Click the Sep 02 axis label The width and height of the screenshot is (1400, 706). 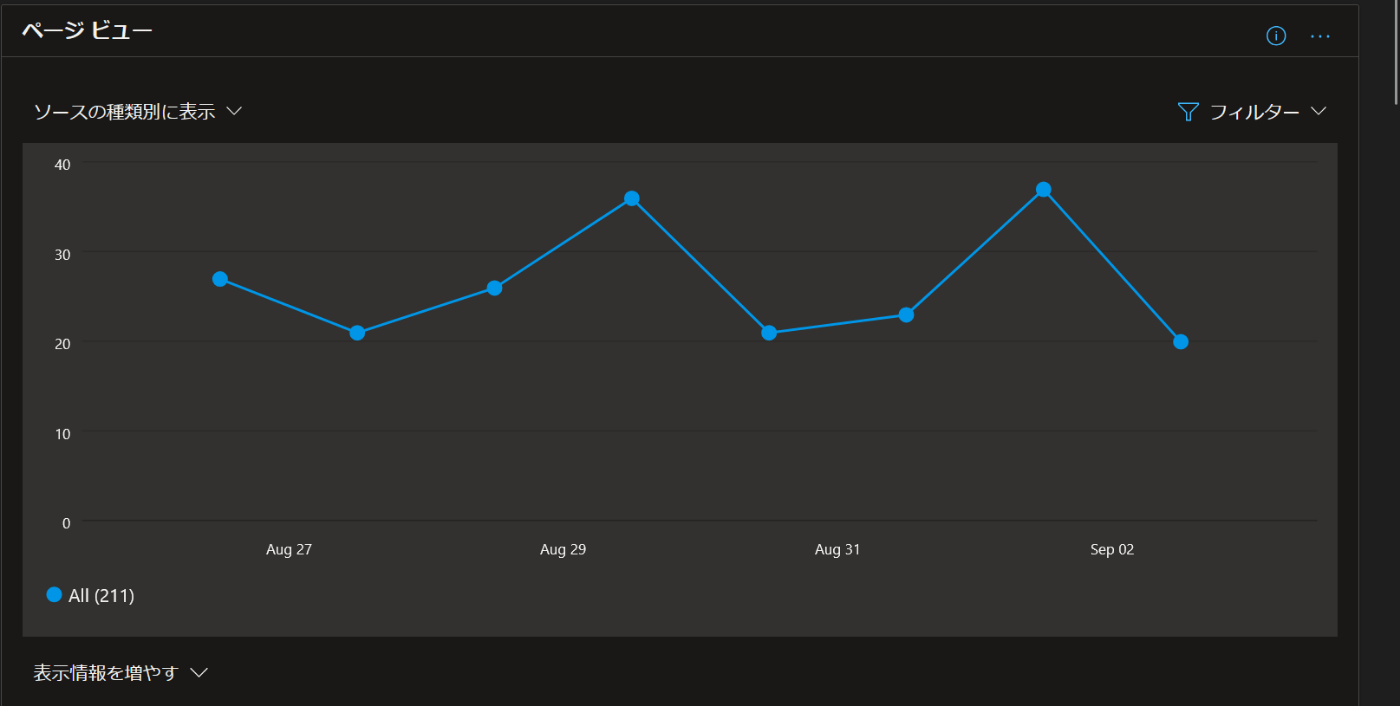(1112, 550)
